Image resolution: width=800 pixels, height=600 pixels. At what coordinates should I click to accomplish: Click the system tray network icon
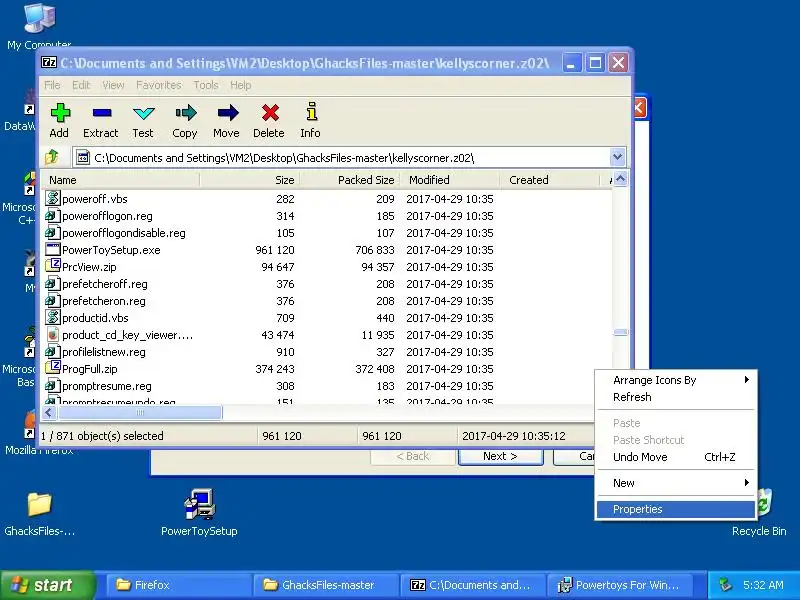tap(725, 585)
